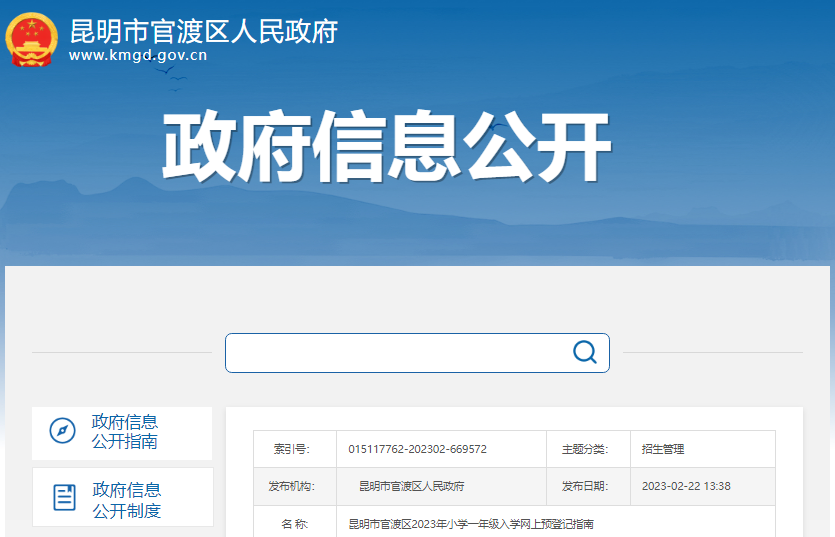
Task: Click the search magnifier icon
Action: tap(584, 352)
